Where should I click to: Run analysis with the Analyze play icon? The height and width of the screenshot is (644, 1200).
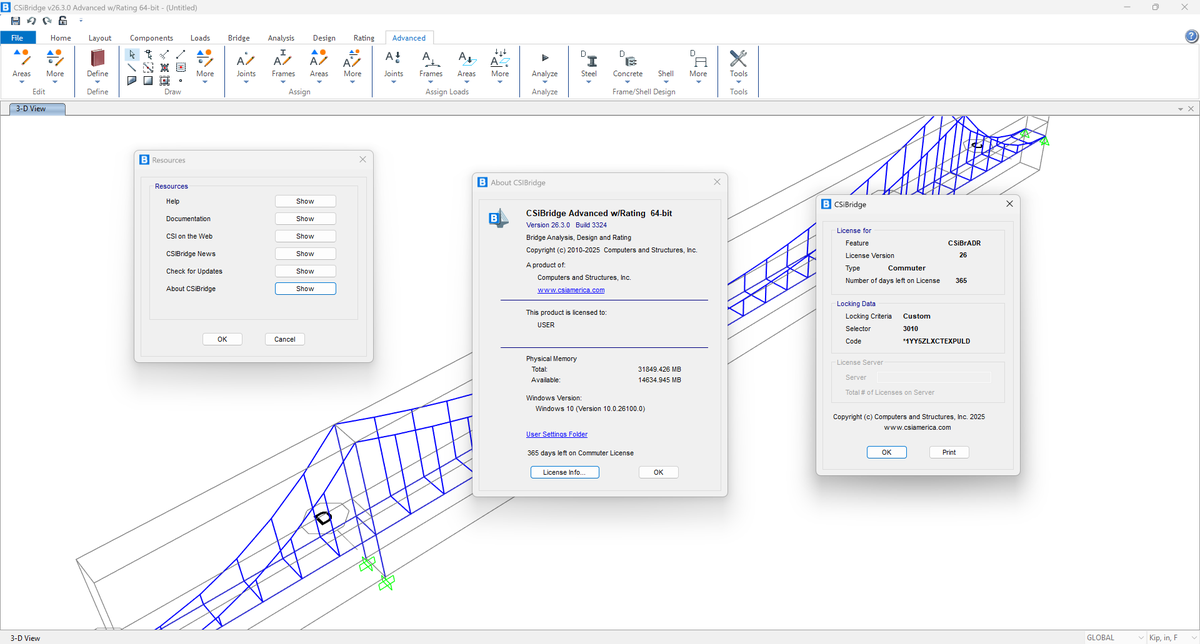[x=545, y=58]
